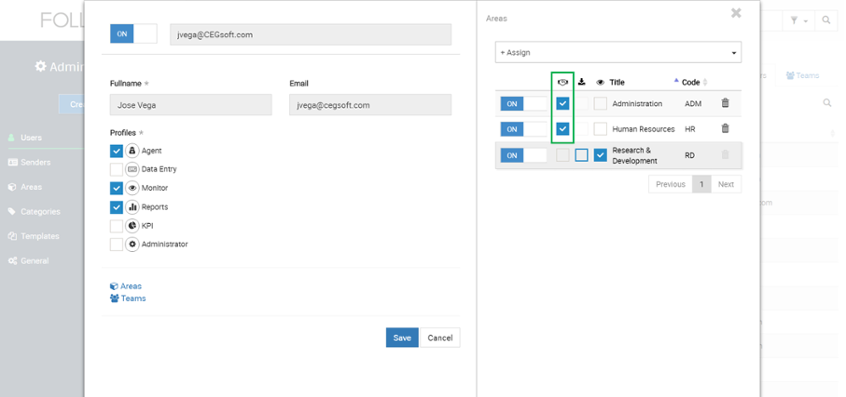Open Categories in the Admin sidebar
This screenshot has width=846, height=397.
pos(40,211)
